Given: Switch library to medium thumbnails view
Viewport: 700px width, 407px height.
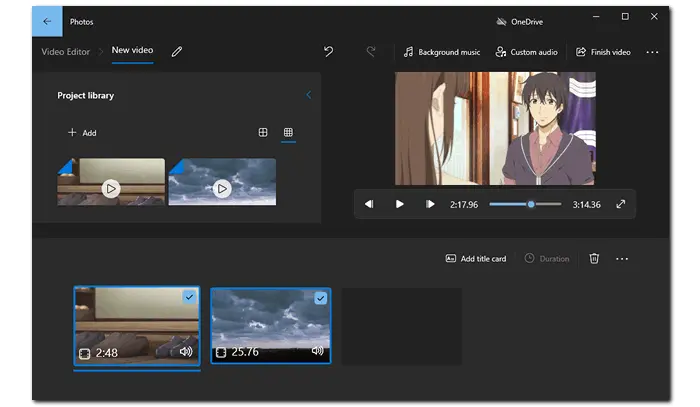Looking at the screenshot, I should click(x=263, y=132).
